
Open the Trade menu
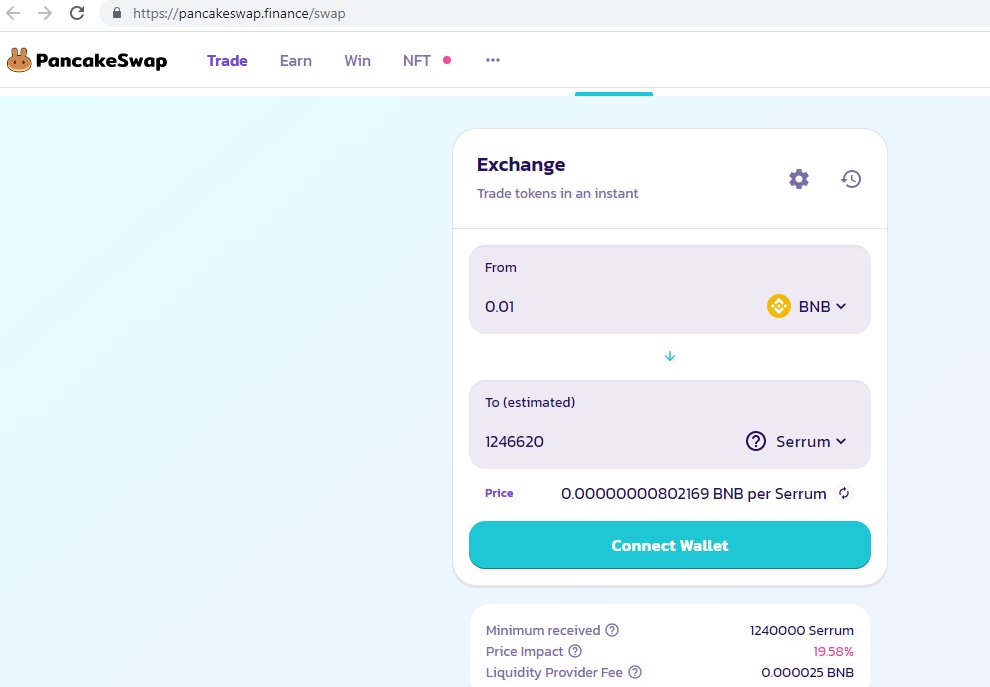(x=227, y=61)
